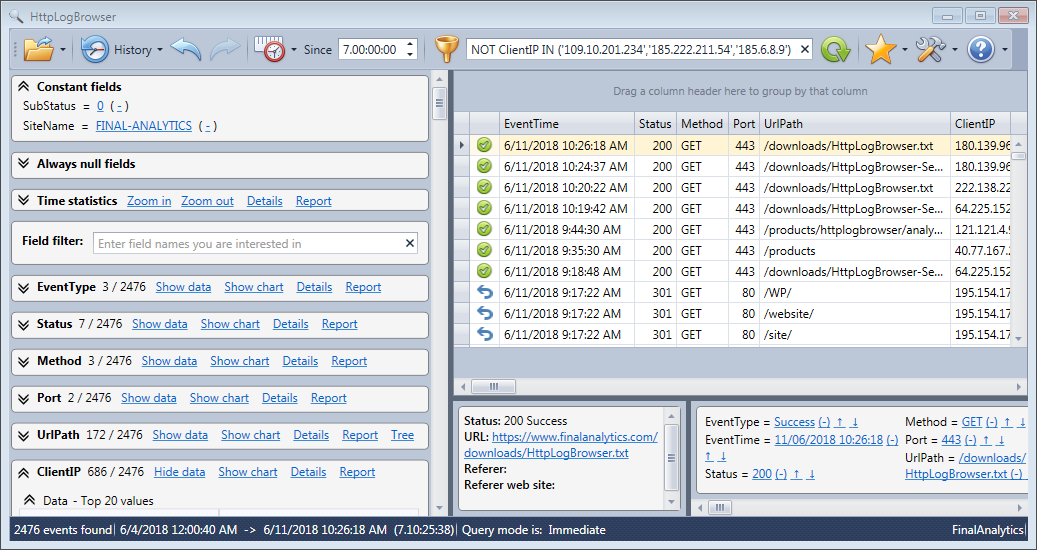
Task: Go back with the undo arrow
Action: click(186, 50)
